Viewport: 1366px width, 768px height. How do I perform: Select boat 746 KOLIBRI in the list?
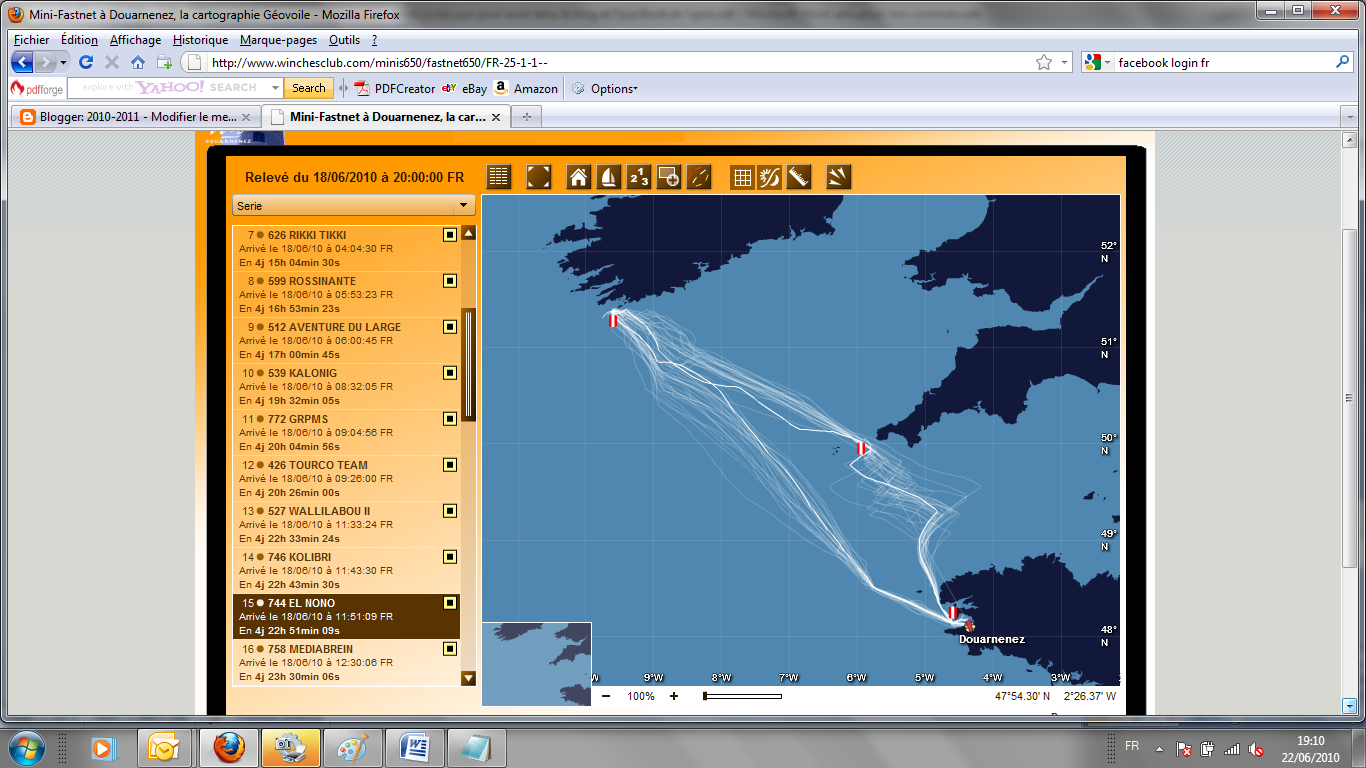pos(346,570)
